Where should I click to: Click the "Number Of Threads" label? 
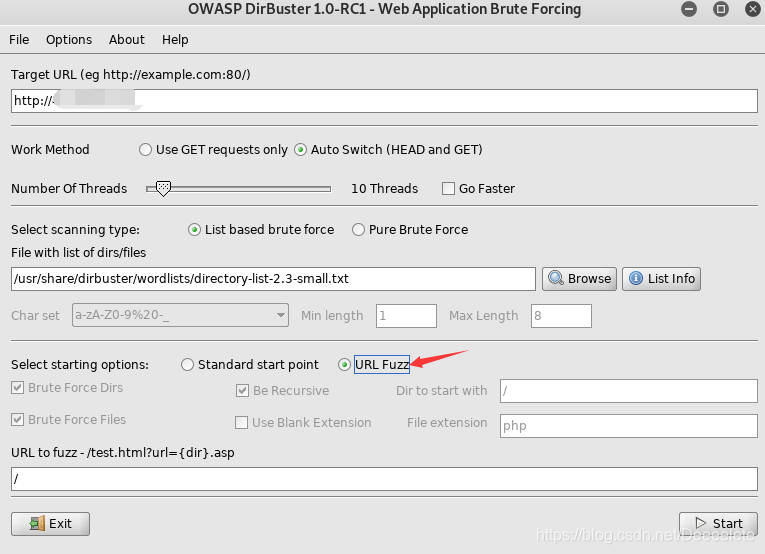click(x=69, y=189)
